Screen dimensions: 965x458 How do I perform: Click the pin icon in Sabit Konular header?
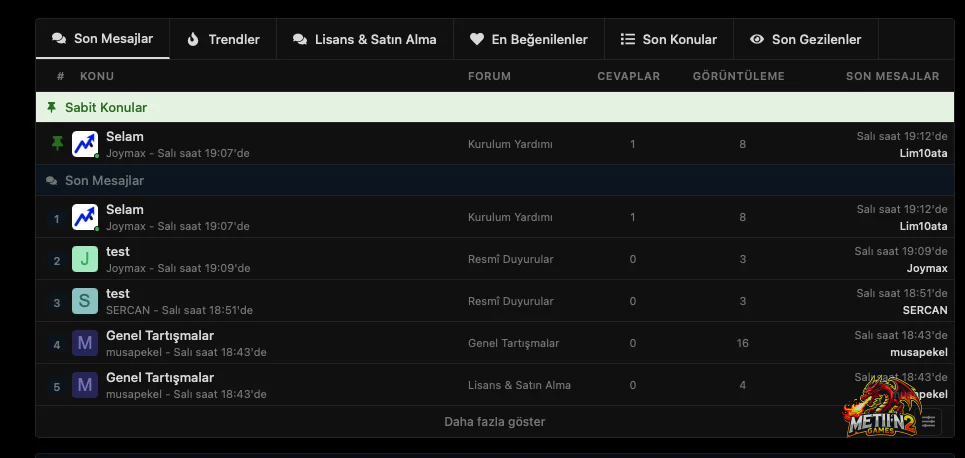(52, 108)
